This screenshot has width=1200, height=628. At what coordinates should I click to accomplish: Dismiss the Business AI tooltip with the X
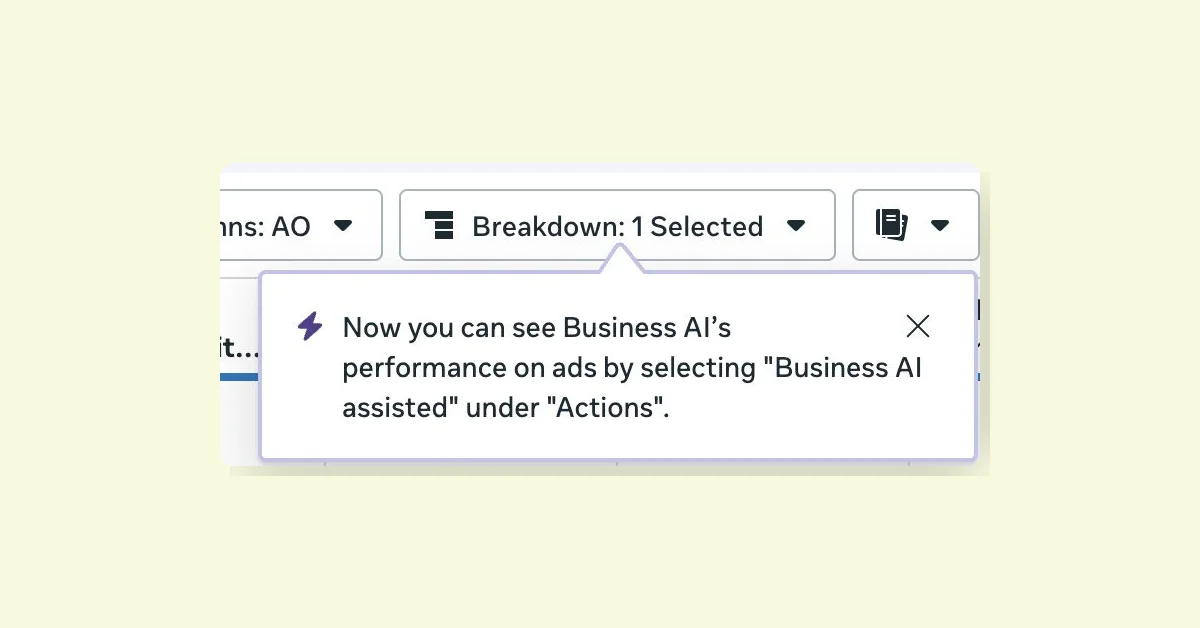(x=917, y=326)
